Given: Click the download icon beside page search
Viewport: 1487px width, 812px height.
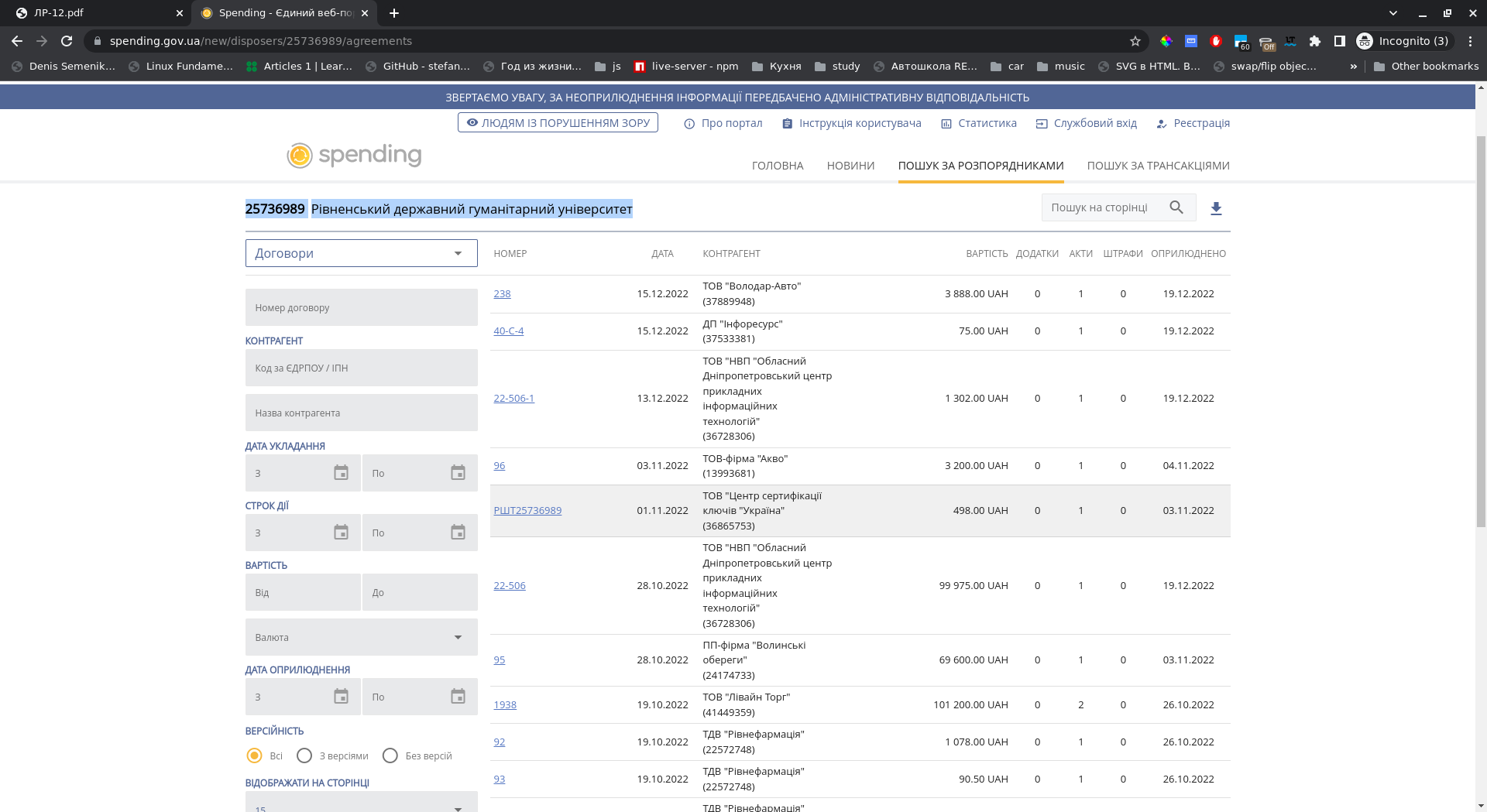Looking at the screenshot, I should [1216, 208].
